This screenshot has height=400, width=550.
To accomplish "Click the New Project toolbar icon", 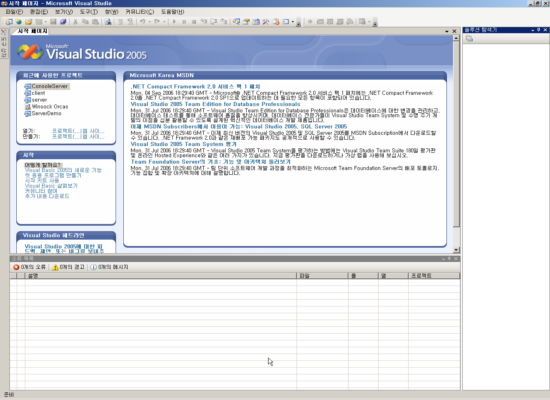I will click(9, 22).
